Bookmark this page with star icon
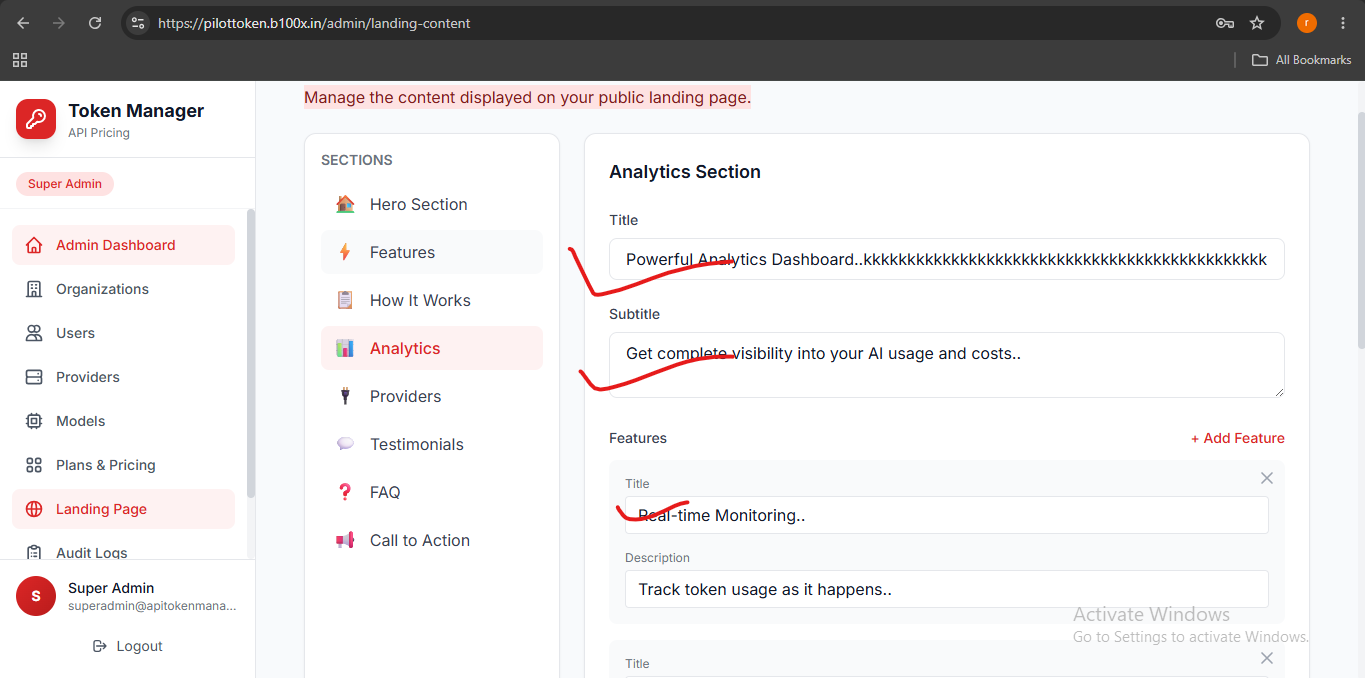Viewport: 1365px width, 678px height. pyautogui.click(x=1257, y=23)
